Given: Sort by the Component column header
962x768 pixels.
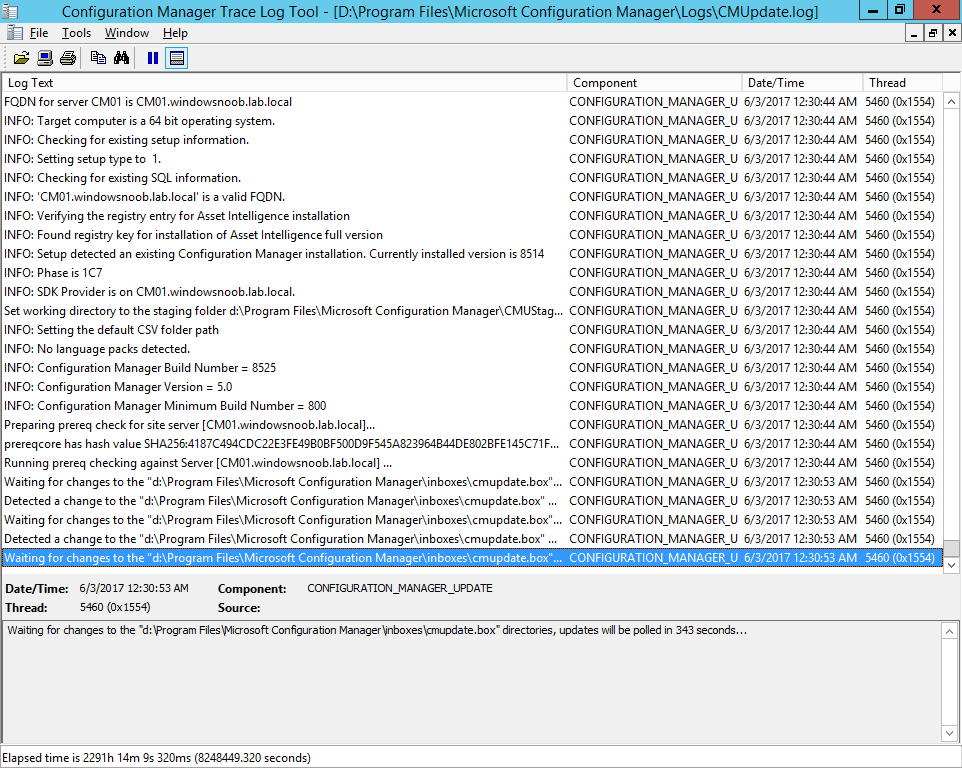Looking at the screenshot, I should (x=655, y=83).
